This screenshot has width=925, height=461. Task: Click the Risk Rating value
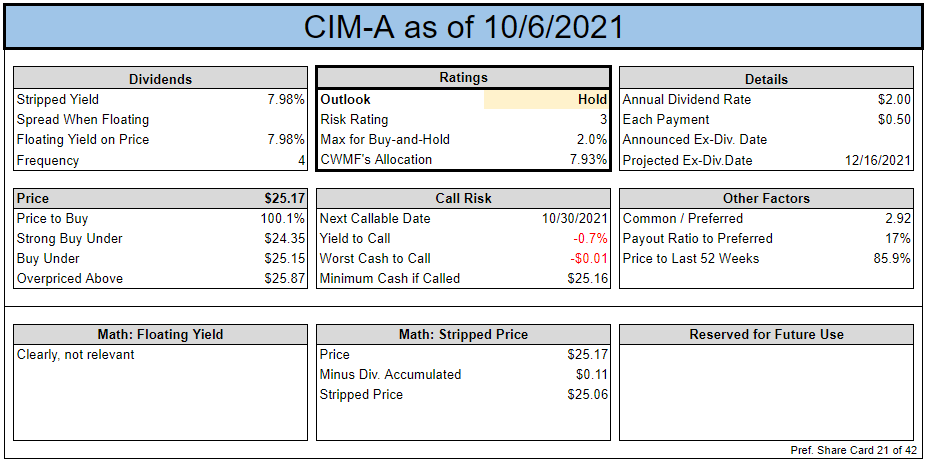(603, 119)
